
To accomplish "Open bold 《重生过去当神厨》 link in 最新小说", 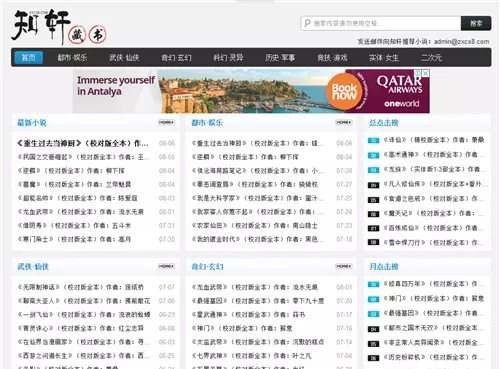I will tap(83, 143).
